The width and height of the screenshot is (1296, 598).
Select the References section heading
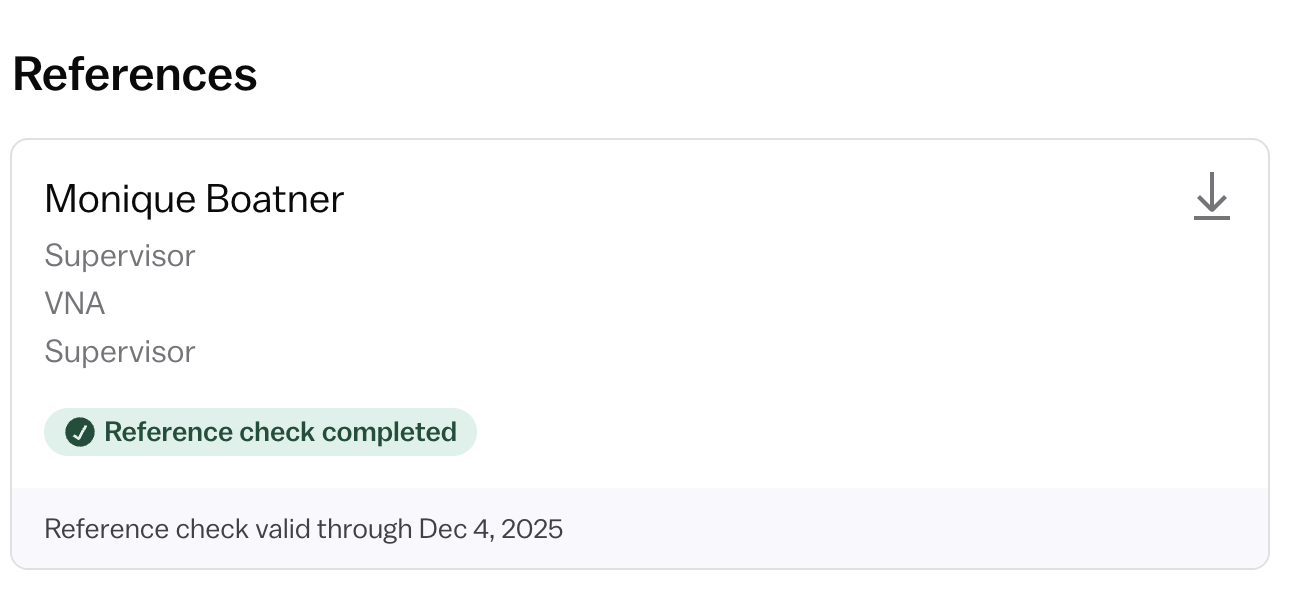click(135, 74)
